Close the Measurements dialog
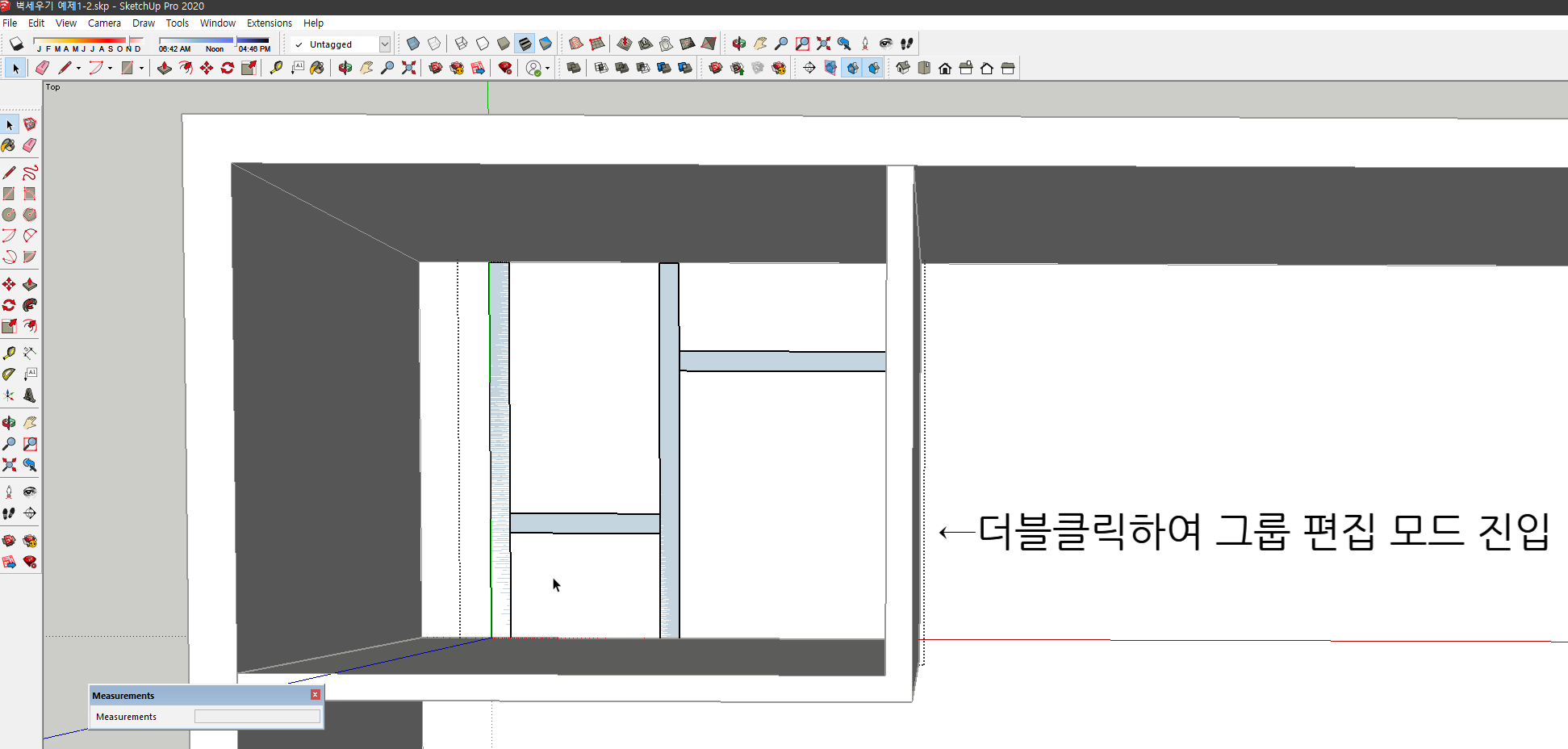 tap(315, 695)
